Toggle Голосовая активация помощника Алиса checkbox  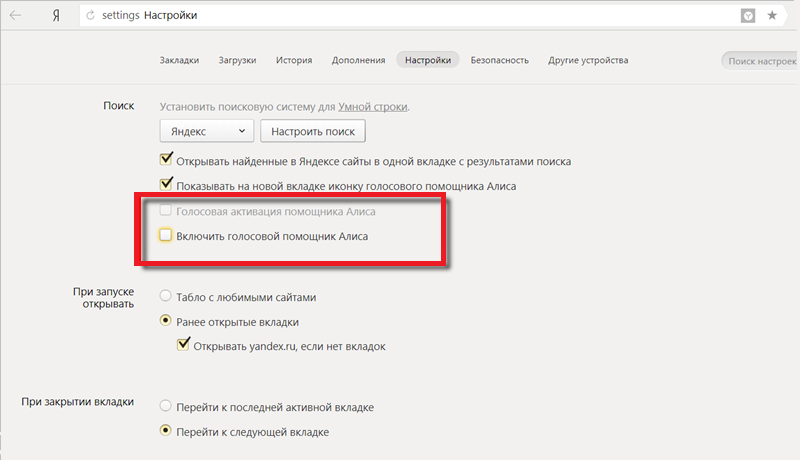pyautogui.click(x=165, y=210)
